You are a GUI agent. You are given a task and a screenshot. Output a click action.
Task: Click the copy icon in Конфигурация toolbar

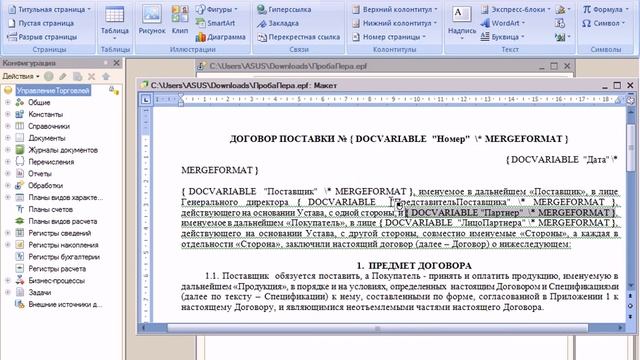tap(77, 76)
